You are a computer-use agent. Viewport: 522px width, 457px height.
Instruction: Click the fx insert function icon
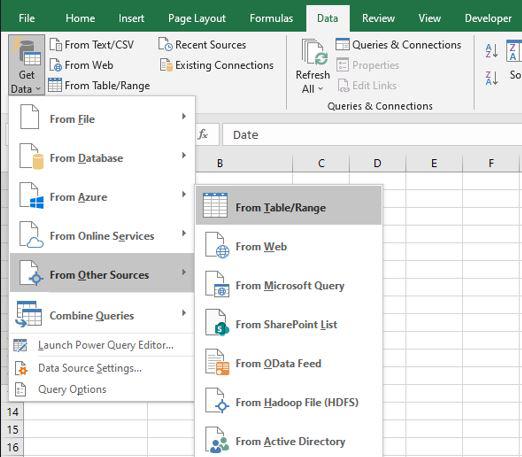pos(203,135)
